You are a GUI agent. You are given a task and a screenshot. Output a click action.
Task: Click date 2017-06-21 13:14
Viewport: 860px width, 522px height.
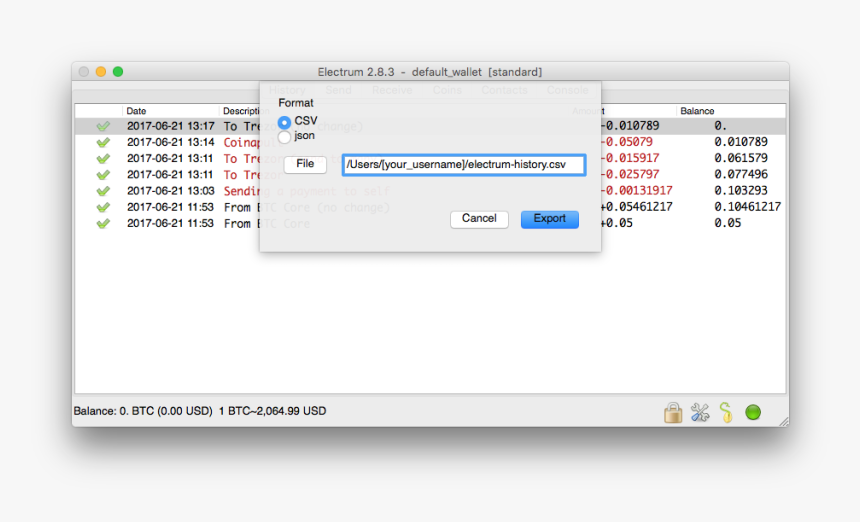point(171,142)
